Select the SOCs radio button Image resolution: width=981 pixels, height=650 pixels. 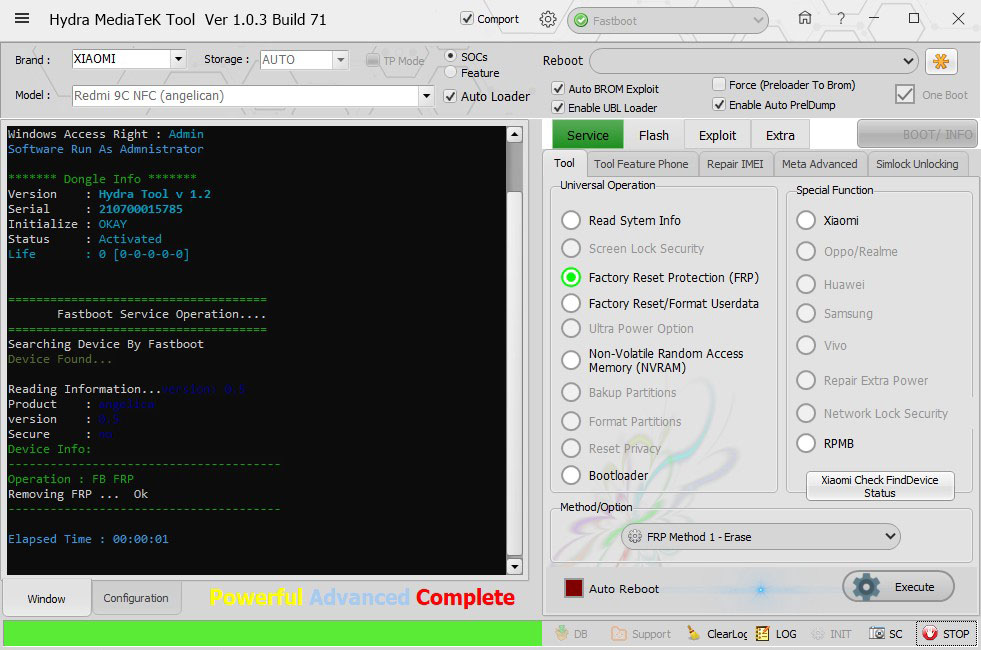(450, 56)
